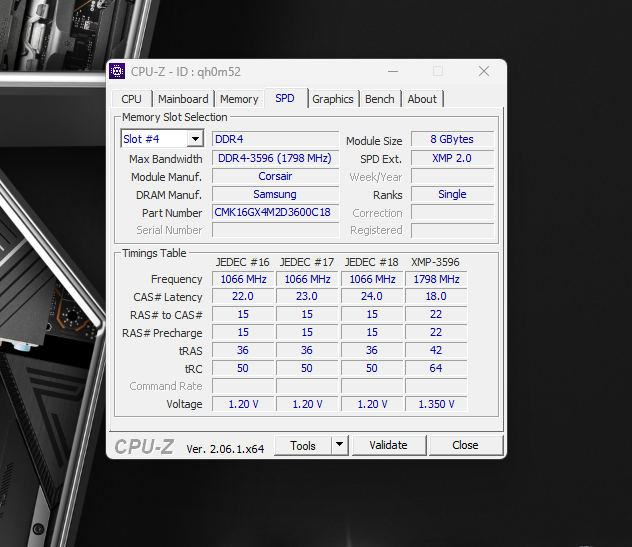Click the JEDEC #16 column header
632x547 pixels.
(x=243, y=262)
